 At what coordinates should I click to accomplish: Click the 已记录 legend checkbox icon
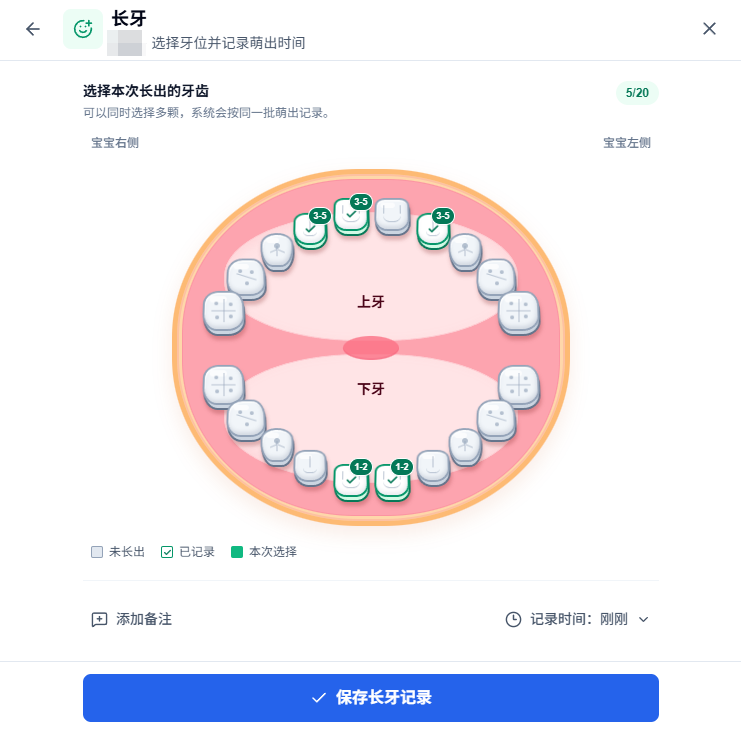[x=167, y=552]
